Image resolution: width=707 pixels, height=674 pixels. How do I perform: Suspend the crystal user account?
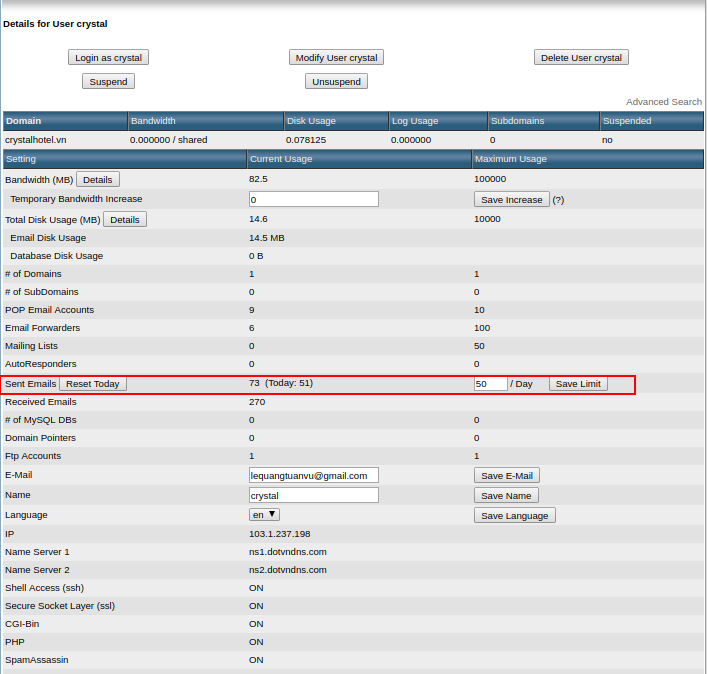point(108,81)
